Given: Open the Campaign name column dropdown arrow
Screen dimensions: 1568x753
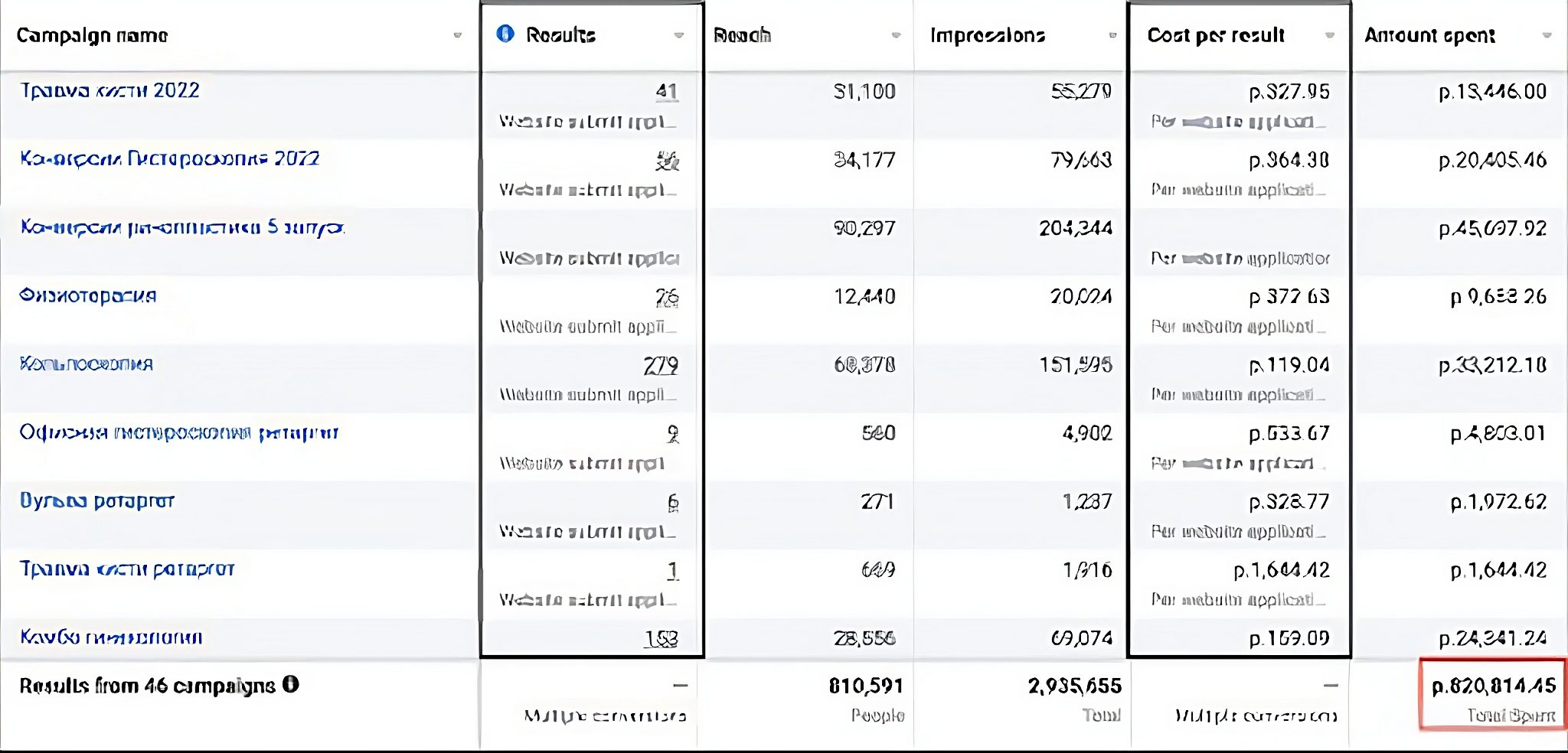Looking at the screenshot, I should click(x=457, y=35).
